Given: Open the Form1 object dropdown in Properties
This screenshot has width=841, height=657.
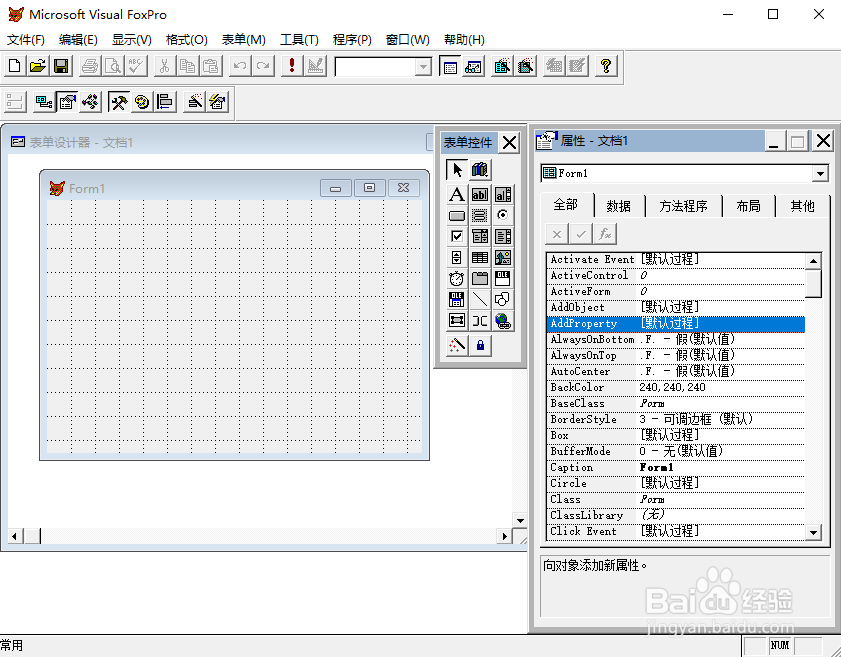Looking at the screenshot, I should point(820,173).
